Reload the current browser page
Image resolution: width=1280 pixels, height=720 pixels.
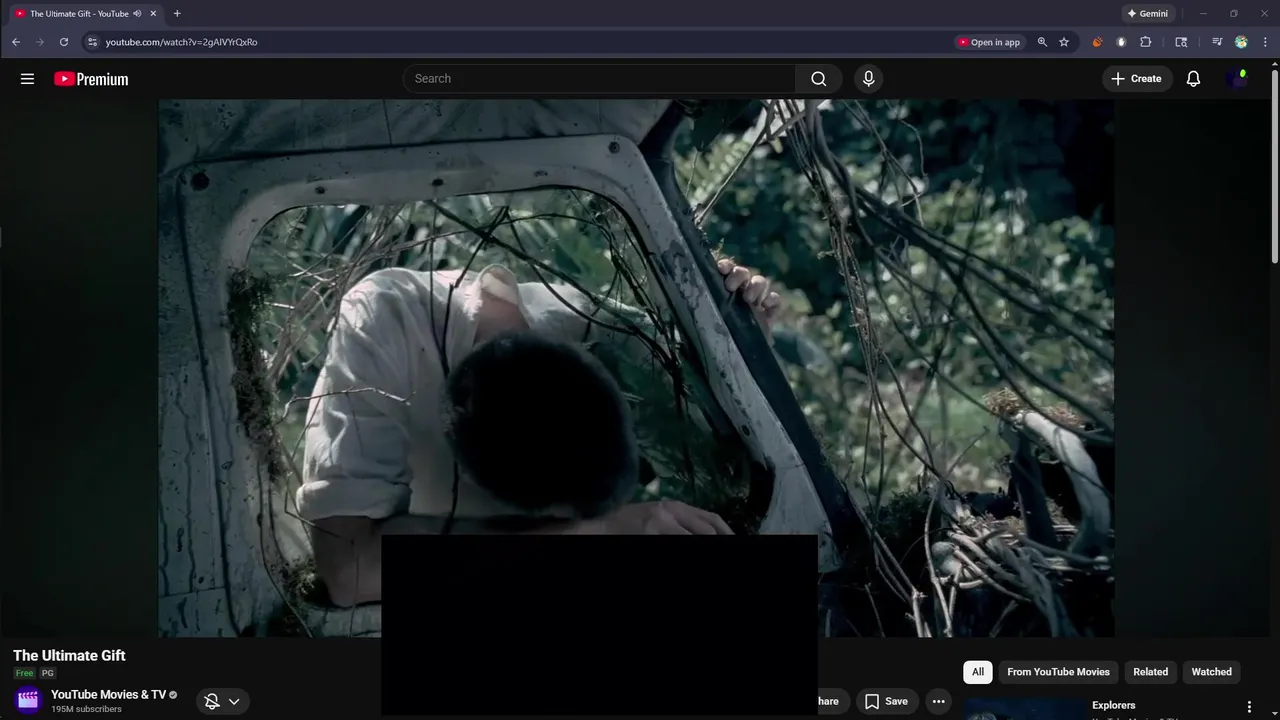point(64,42)
